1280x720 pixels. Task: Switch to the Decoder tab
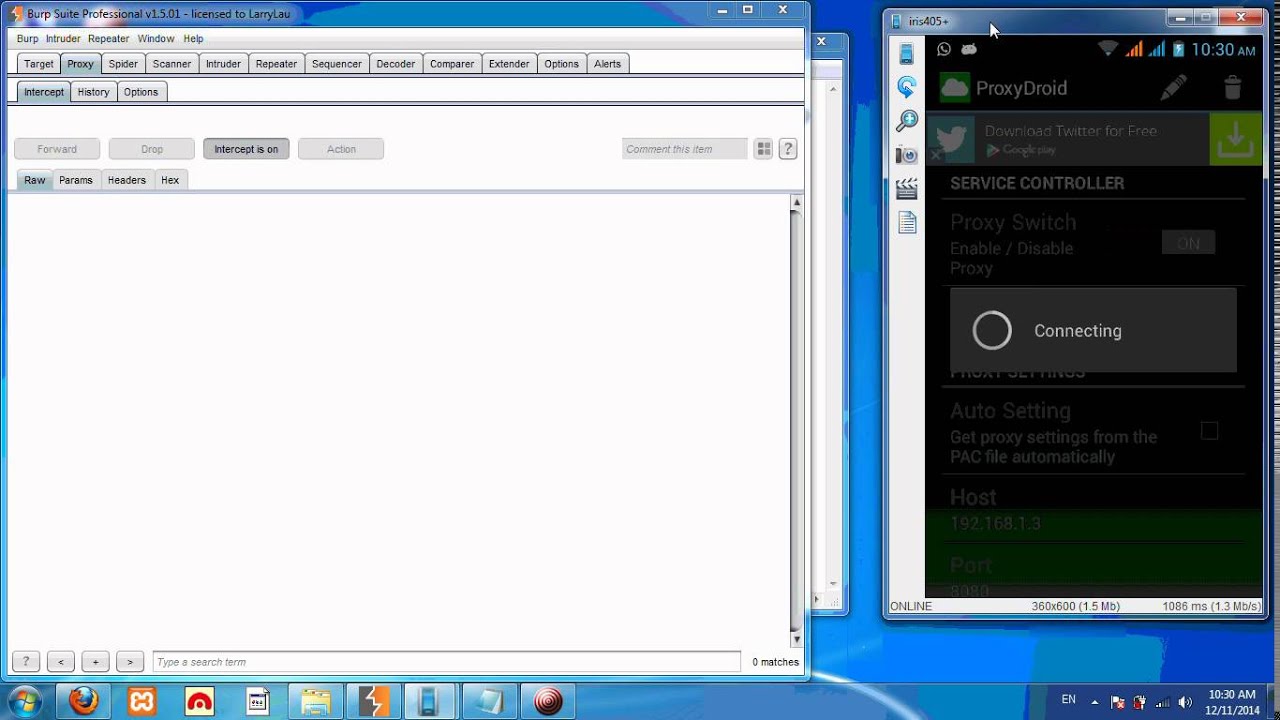pos(395,64)
